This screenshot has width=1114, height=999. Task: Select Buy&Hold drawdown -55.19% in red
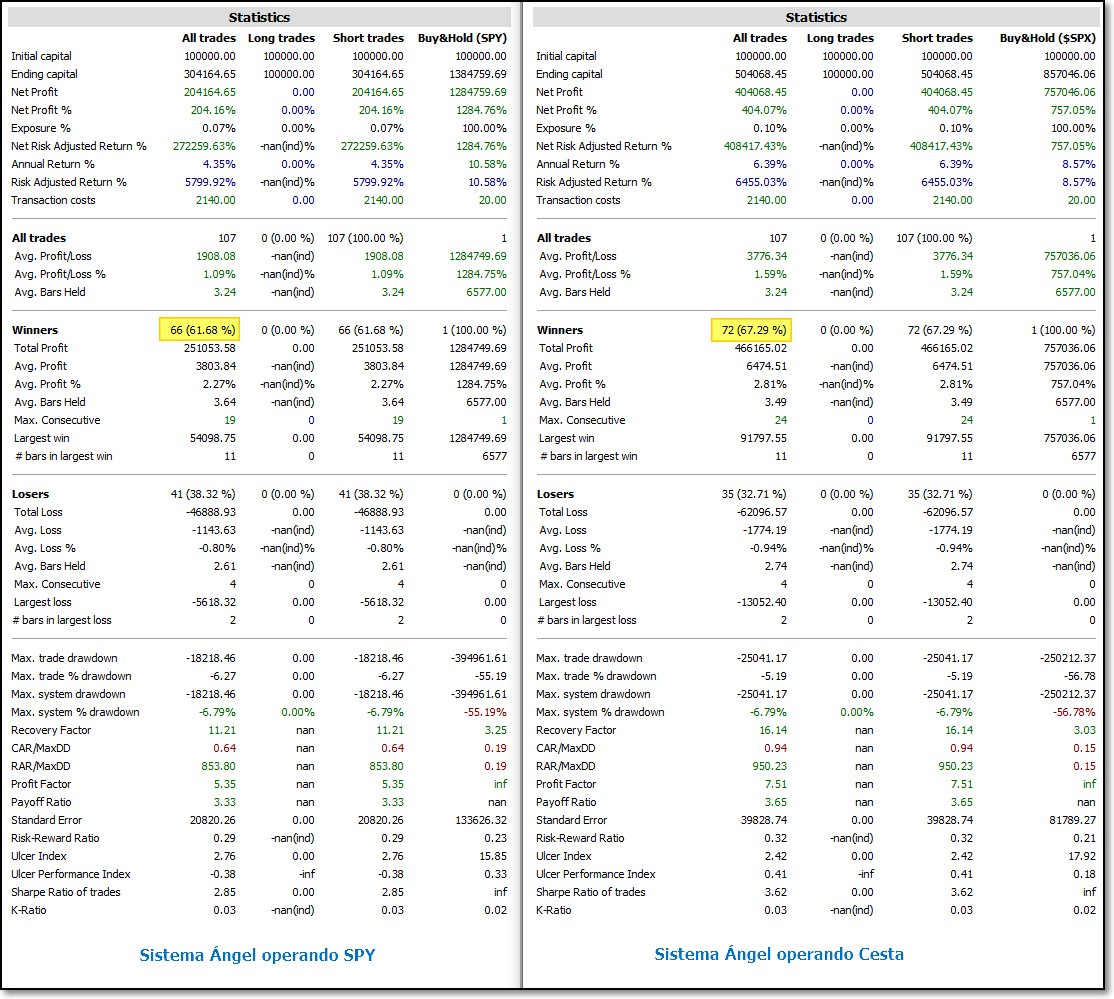pos(485,712)
